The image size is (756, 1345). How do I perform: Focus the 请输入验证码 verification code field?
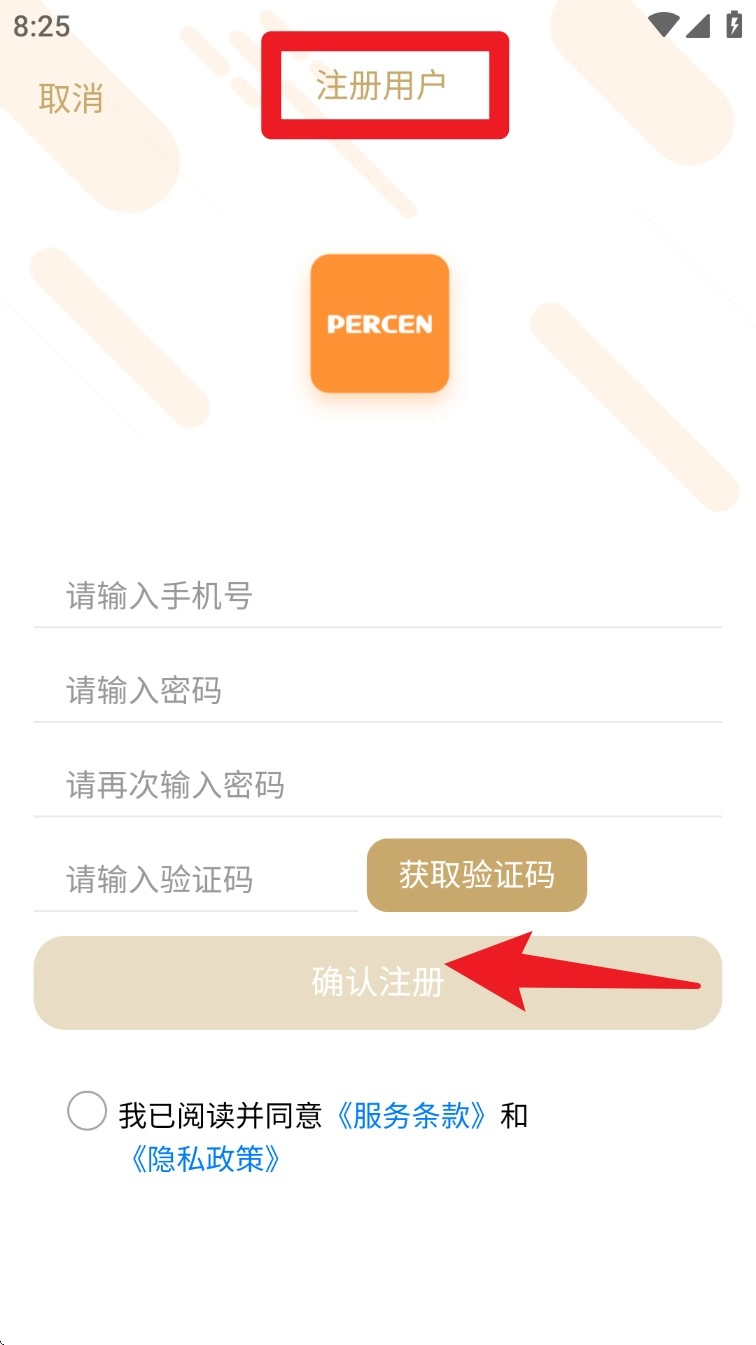(x=196, y=879)
